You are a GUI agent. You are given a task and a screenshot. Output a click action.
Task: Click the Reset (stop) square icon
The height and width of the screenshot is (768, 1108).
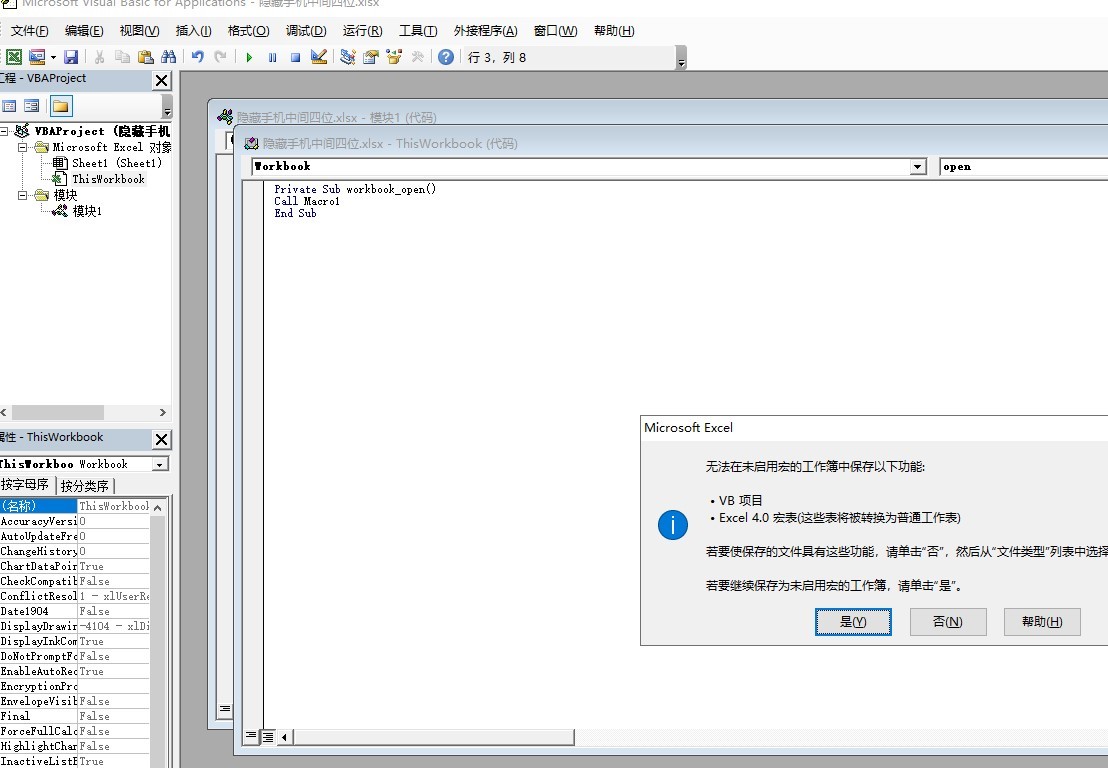pyautogui.click(x=295, y=57)
